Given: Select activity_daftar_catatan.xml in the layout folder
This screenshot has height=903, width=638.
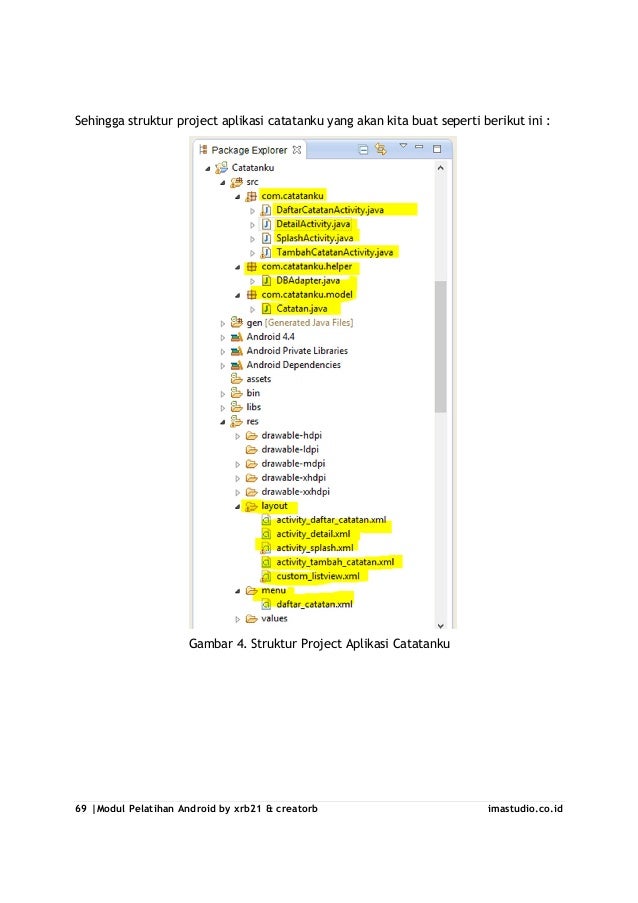Looking at the screenshot, I should (x=331, y=520).
